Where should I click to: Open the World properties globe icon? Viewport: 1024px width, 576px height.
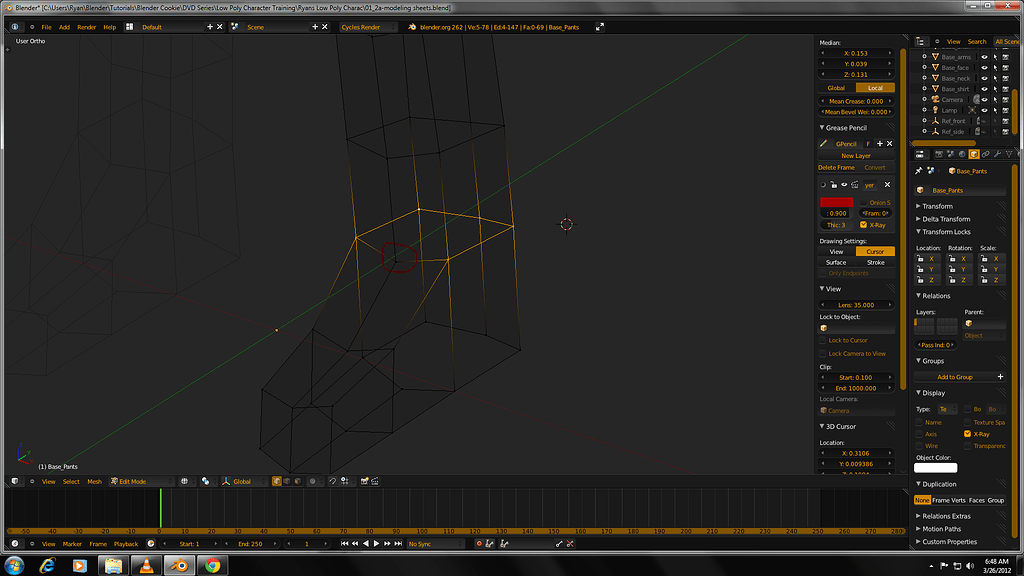(x=962, y=154)
